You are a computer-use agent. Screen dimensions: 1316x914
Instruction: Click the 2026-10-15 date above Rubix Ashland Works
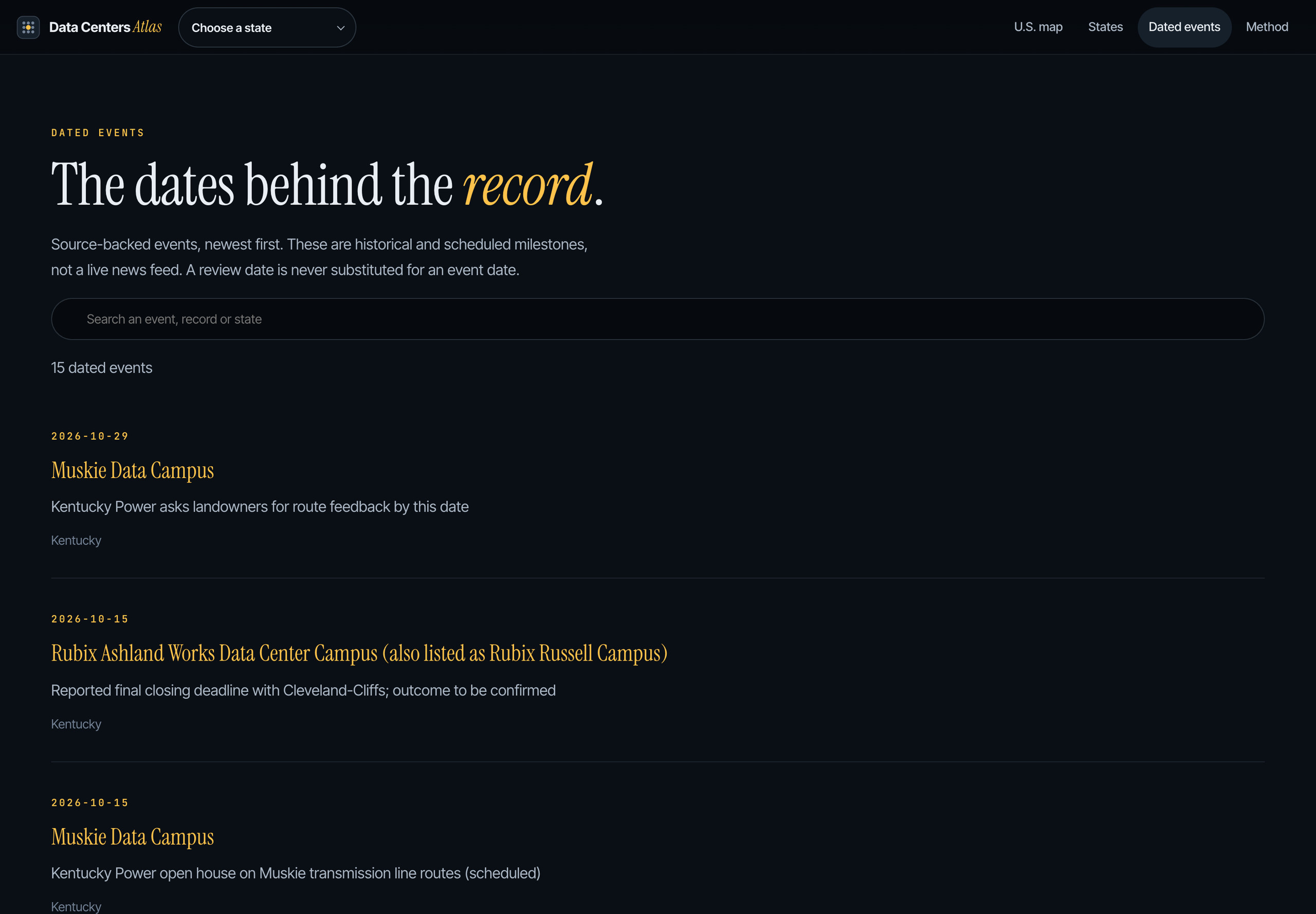tap(89, 619)
